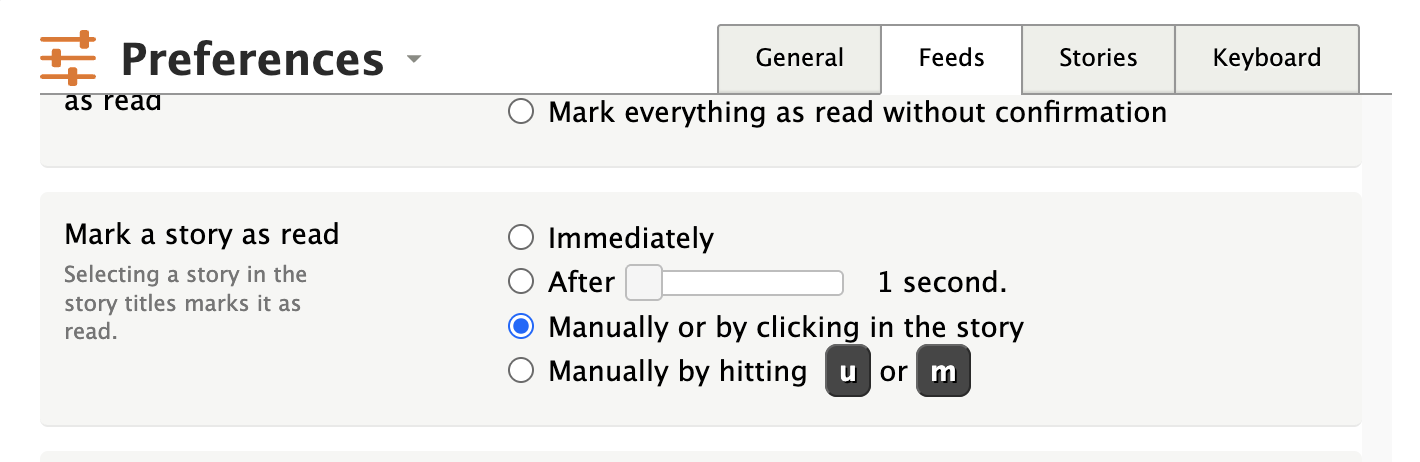The width and height of the screenshot is (1420, 462).
Task: Click the "m" keyboard key icon
Action: (x=943, y=372)
